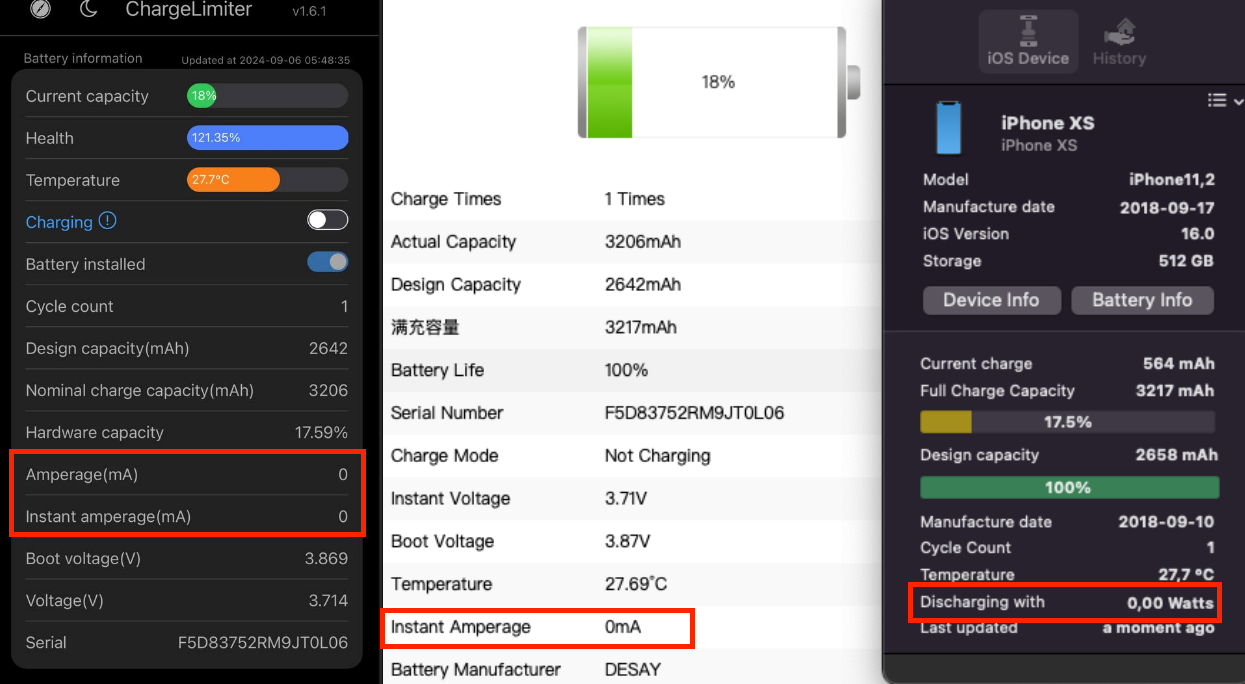The height and width of the screenshot is (684, 1245).
Task: Click the Current capacity 18% bar
Action: (x=267, y=96)
